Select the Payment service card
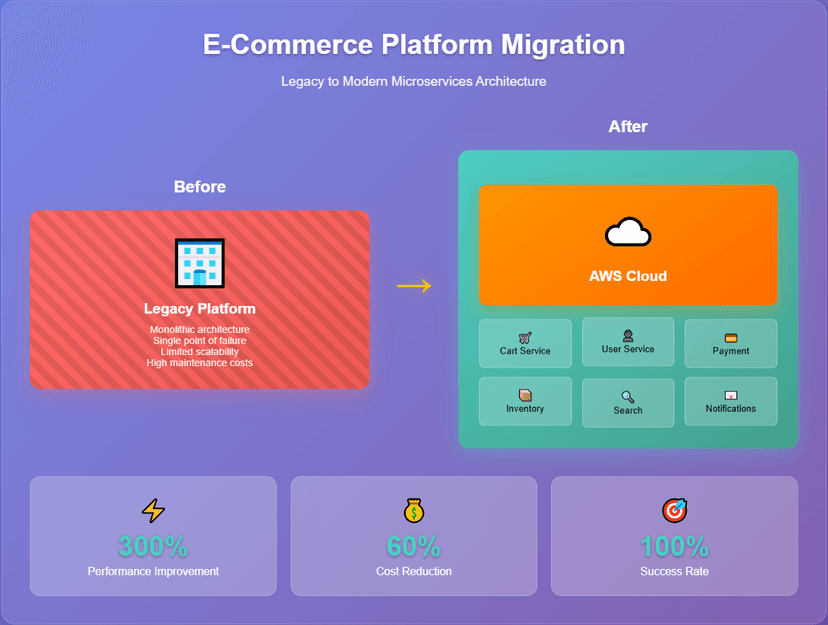The image size is (828, 625). coord(731,343)
